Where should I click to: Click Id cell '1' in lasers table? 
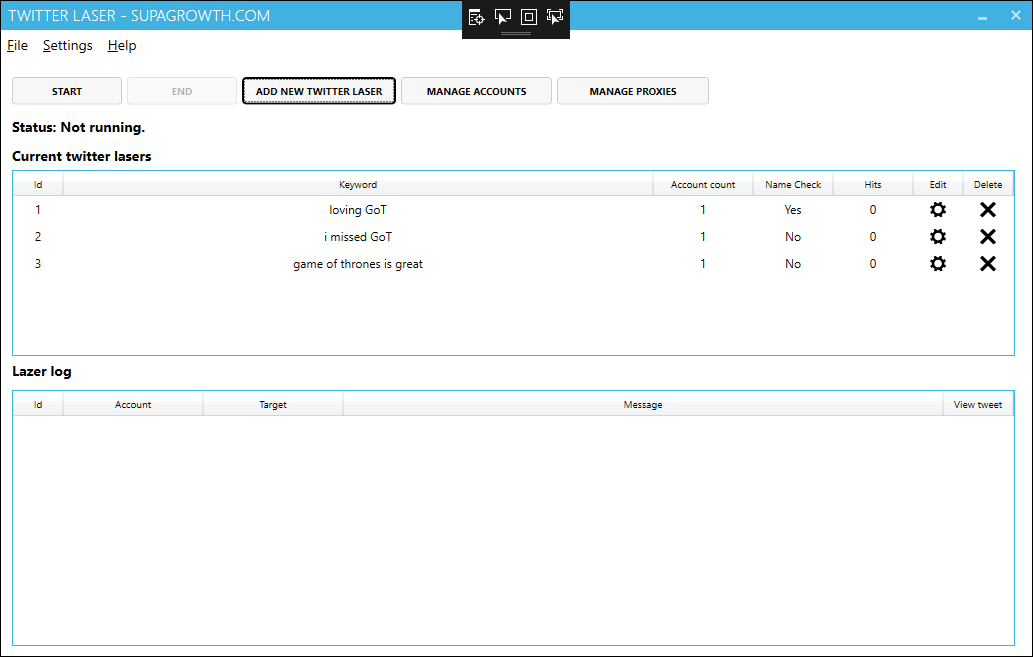click(38, 210)
